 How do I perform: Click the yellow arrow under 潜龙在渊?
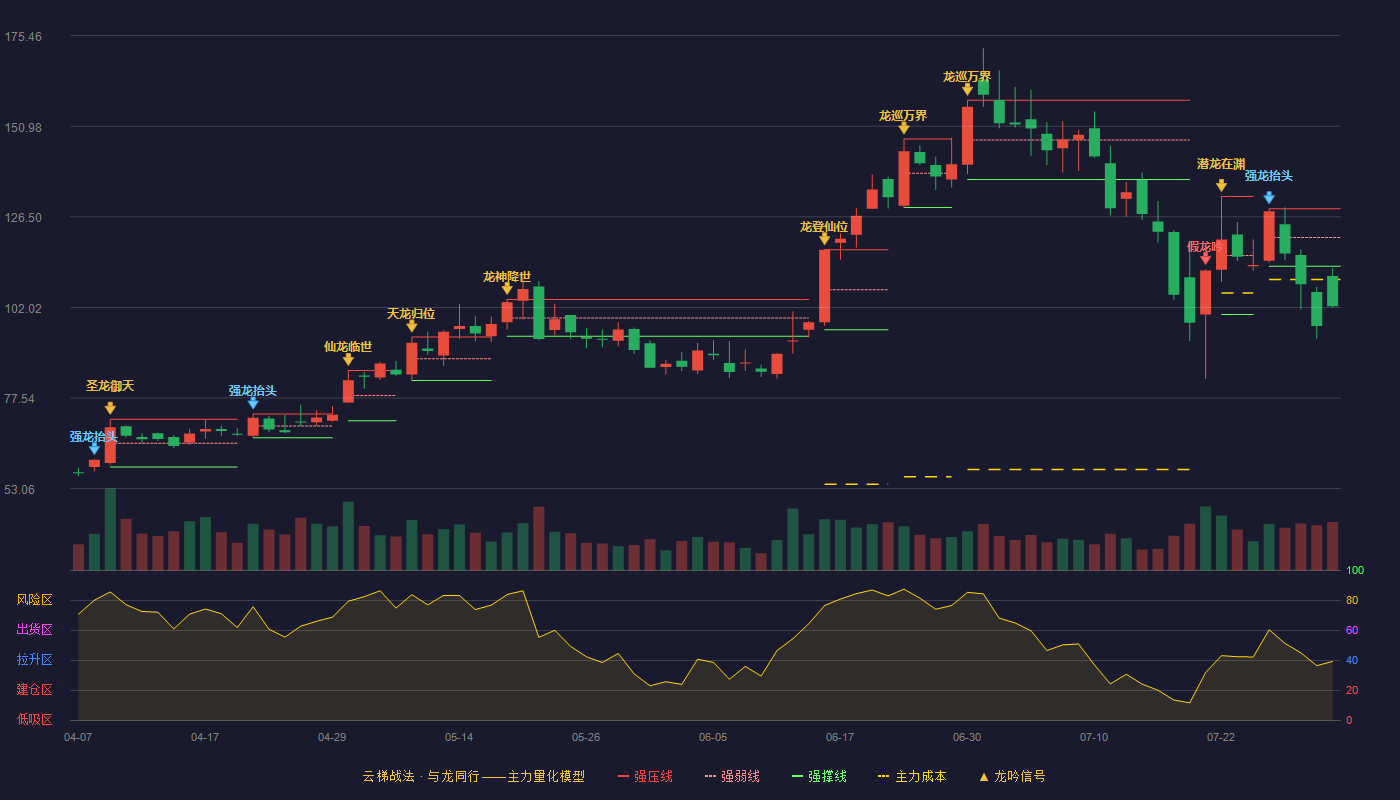click(1221, 186)
